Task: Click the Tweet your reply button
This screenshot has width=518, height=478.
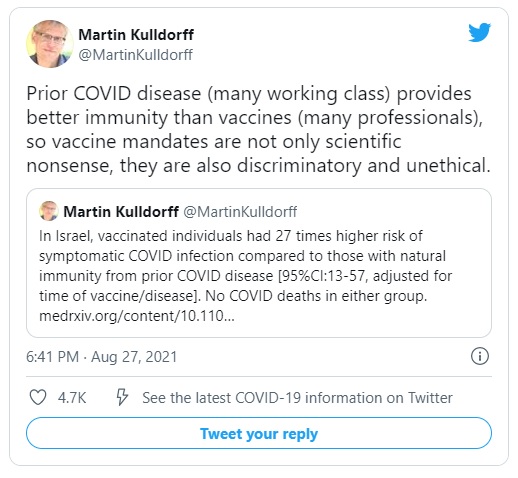Action: click(x=259, y=433)
